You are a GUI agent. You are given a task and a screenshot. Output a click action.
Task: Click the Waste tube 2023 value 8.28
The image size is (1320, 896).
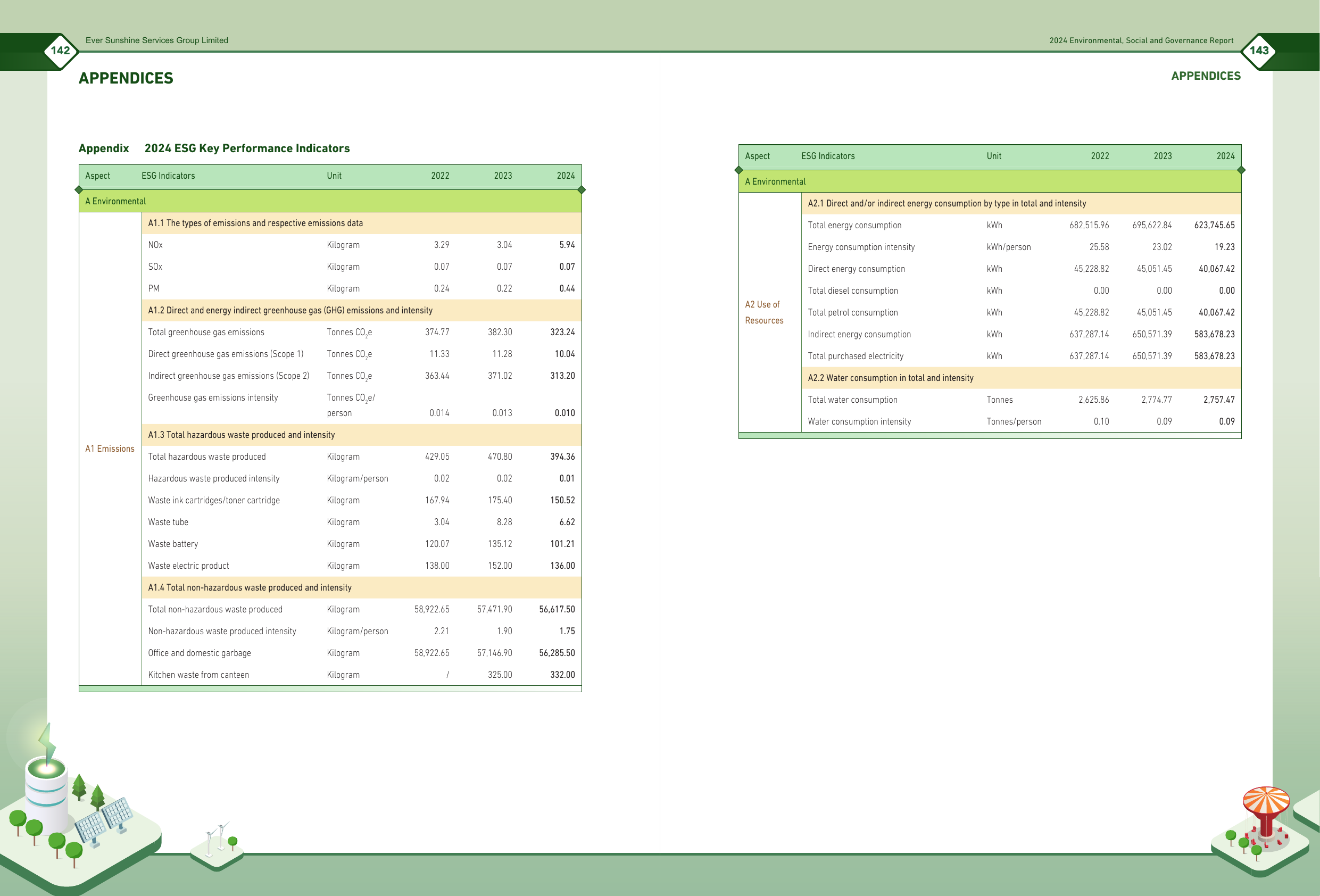504,522
